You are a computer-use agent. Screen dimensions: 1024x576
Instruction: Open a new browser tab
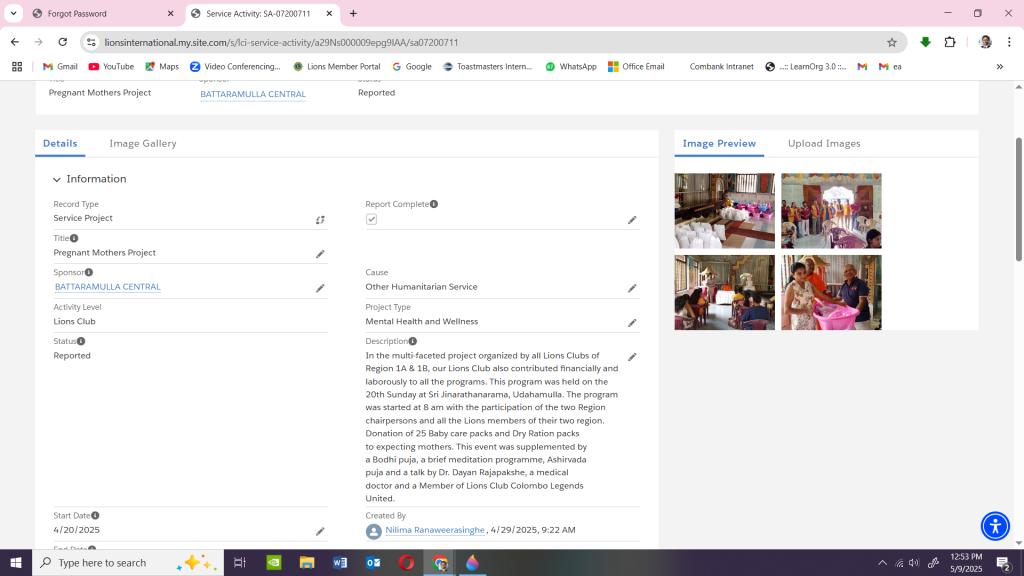[353, 14]
